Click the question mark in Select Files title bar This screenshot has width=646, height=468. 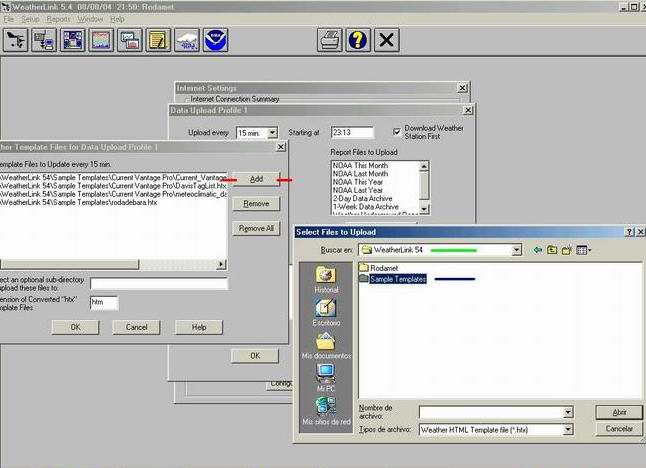[629, 232]
